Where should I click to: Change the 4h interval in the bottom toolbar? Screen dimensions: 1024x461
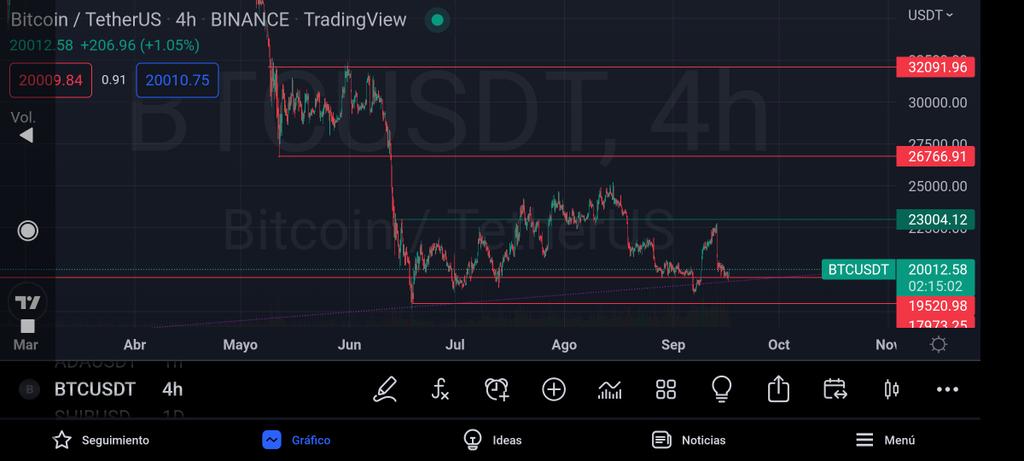pyautogui.click(x=172, y=390)
